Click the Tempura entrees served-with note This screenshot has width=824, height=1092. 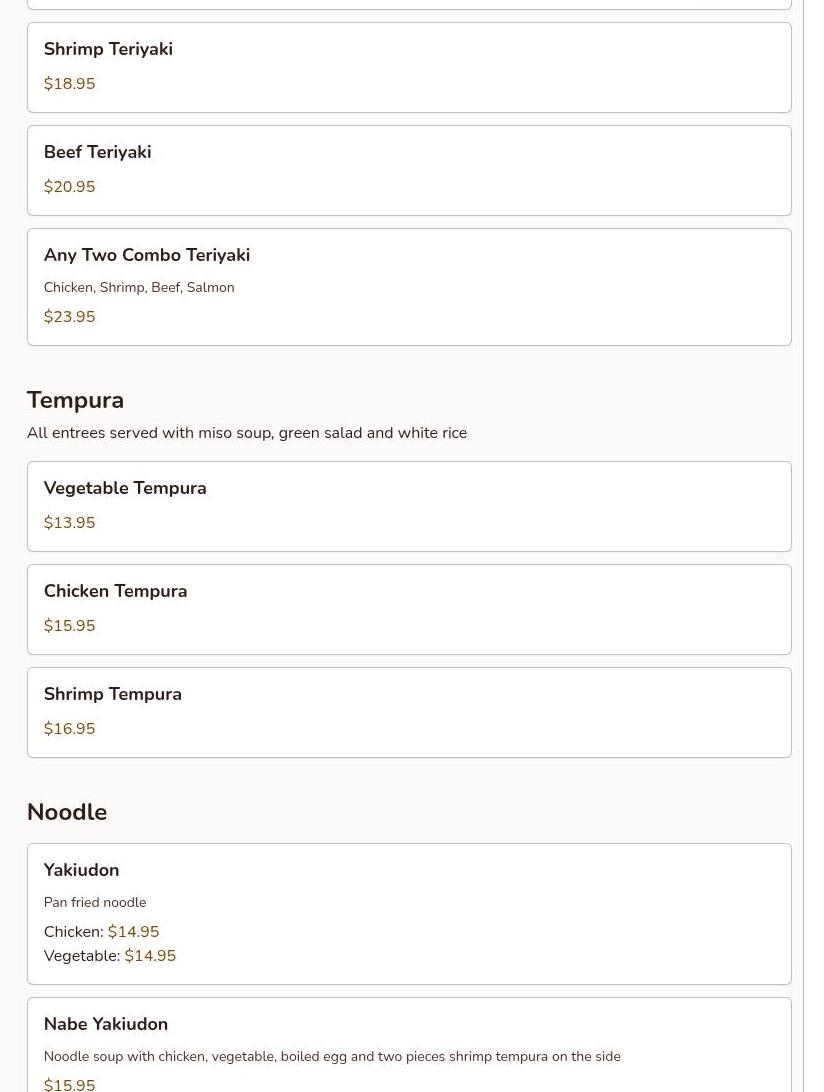247,433
